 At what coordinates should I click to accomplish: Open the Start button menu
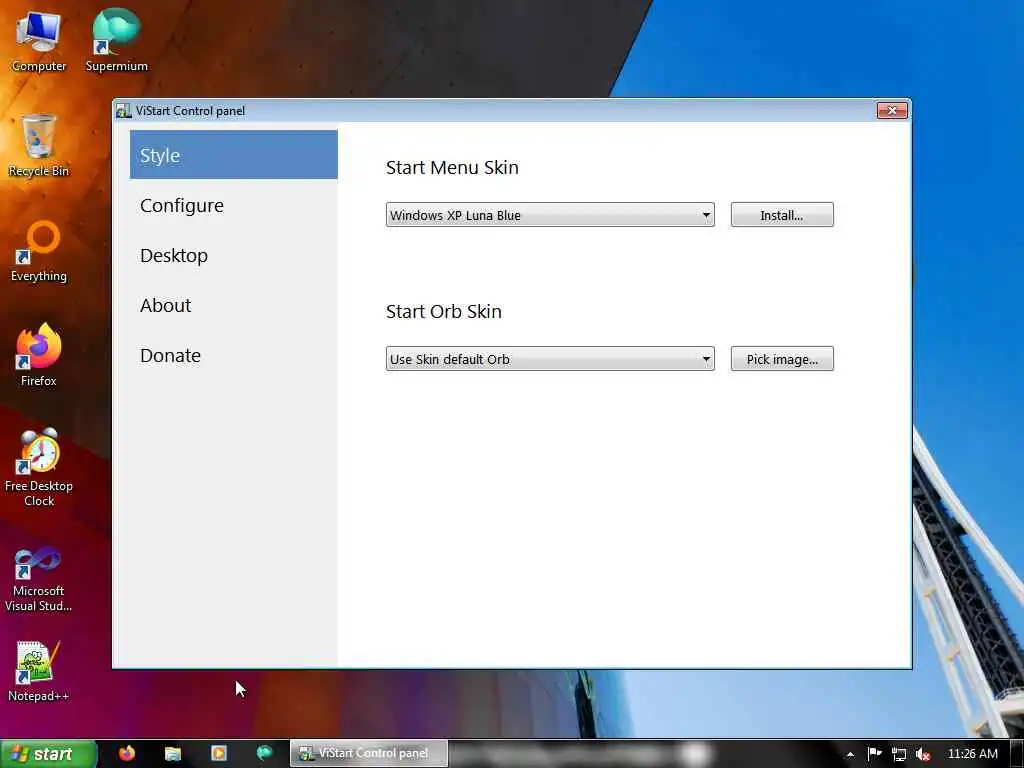tap(48, 754)
